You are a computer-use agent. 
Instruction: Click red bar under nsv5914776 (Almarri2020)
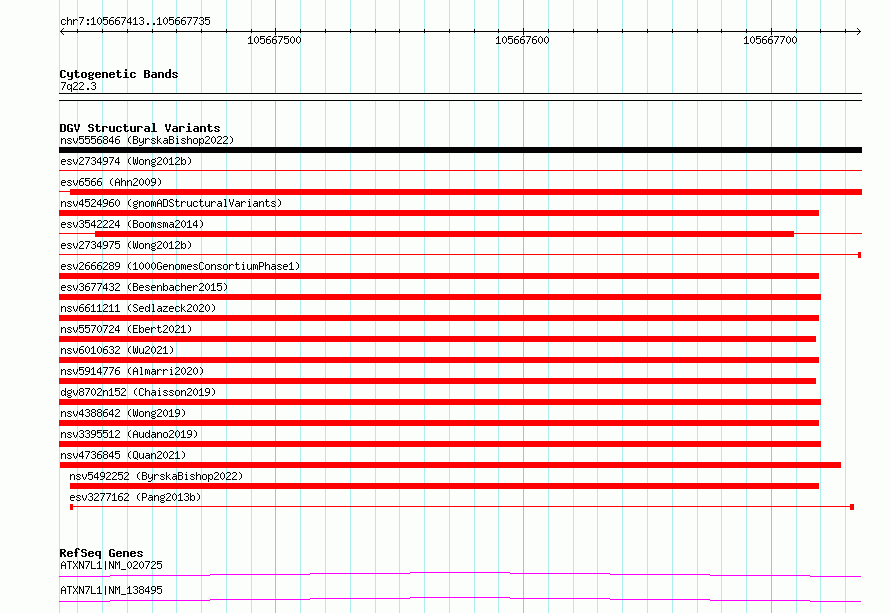[438, 381]
